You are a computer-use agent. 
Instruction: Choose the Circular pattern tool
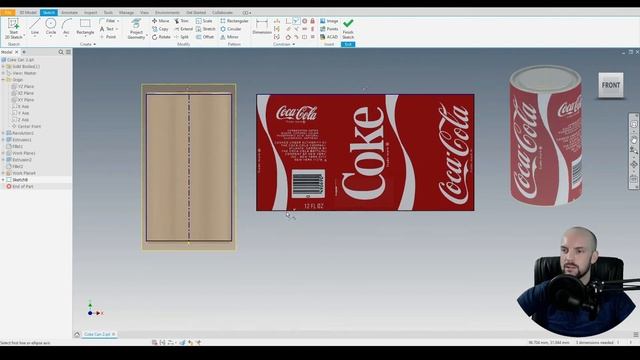pyautogui.click(x=231, y=29)
